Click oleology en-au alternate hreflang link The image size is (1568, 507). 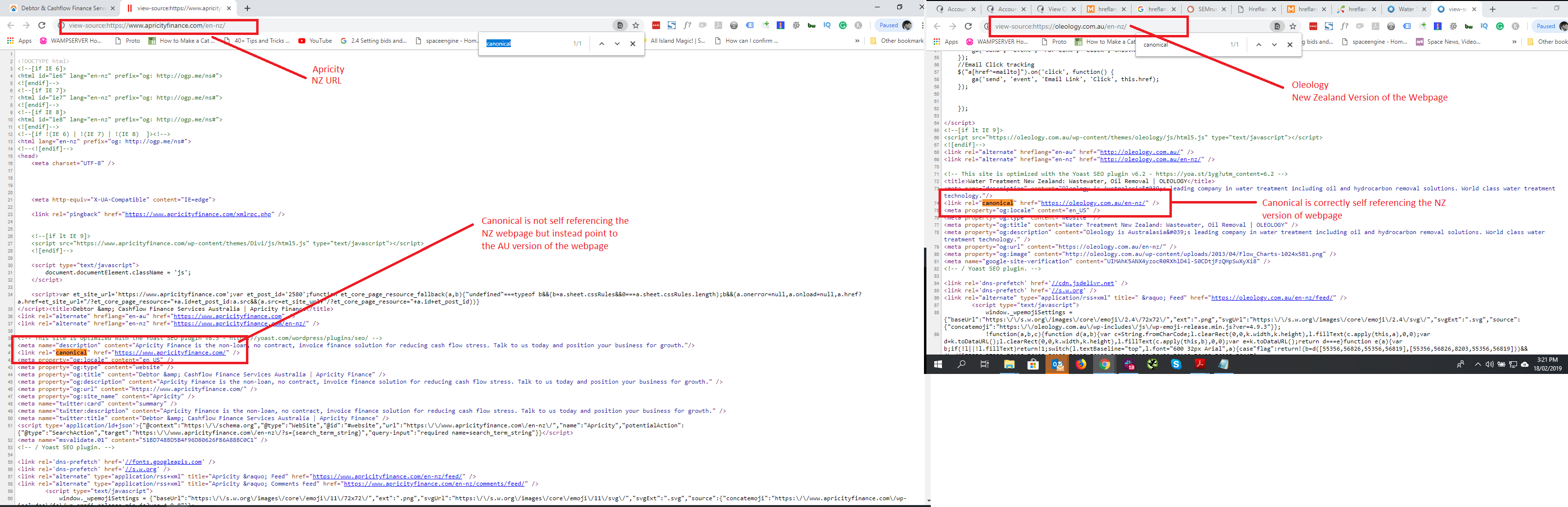1141,152
